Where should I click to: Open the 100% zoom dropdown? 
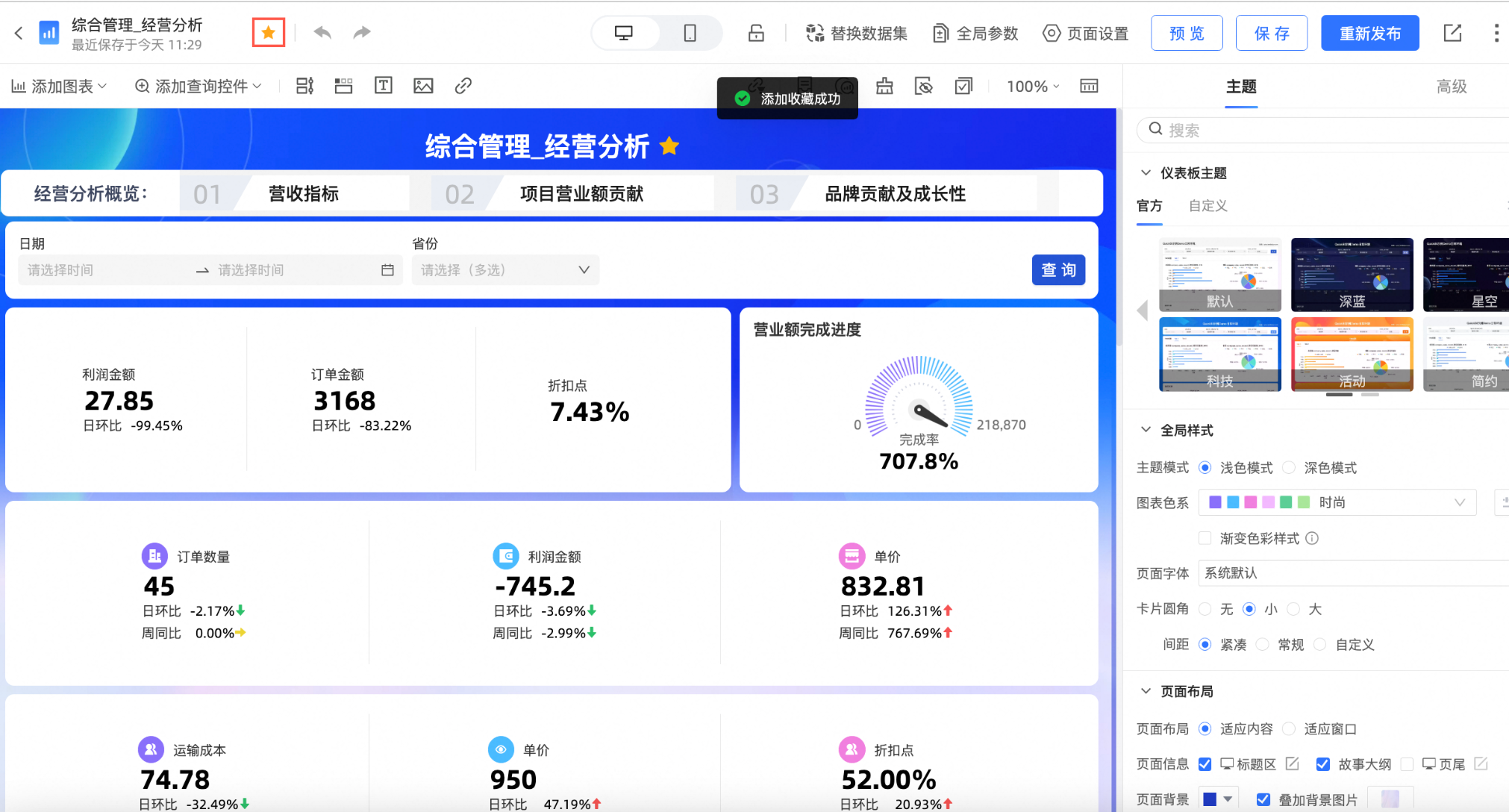(1033, 87)
